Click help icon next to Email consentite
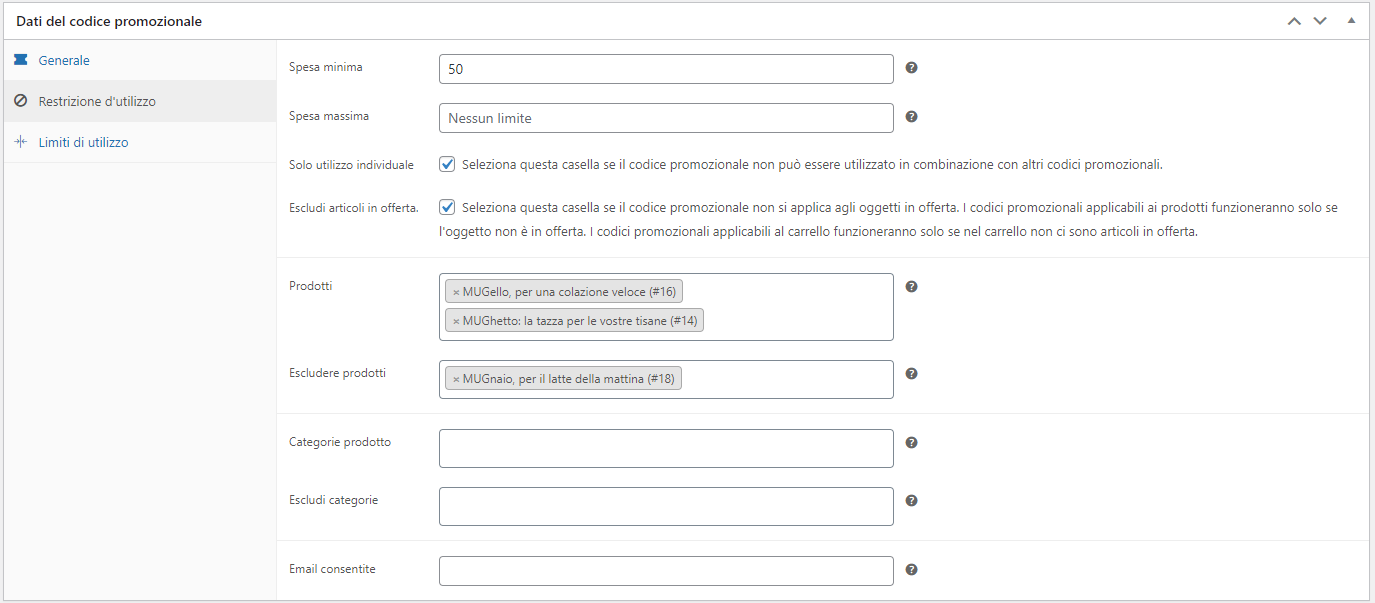1375x603 pixels. pyautogui.click(x=911, y=570)
